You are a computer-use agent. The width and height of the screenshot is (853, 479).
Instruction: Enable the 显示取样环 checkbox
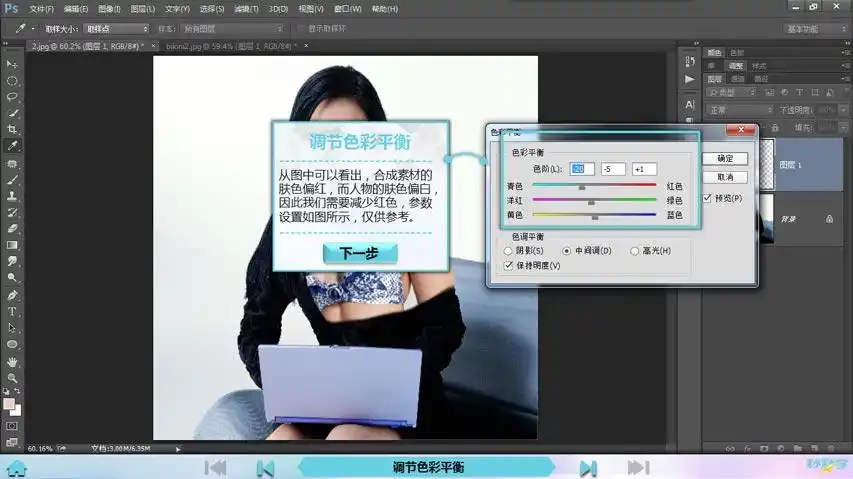point(301,28)
